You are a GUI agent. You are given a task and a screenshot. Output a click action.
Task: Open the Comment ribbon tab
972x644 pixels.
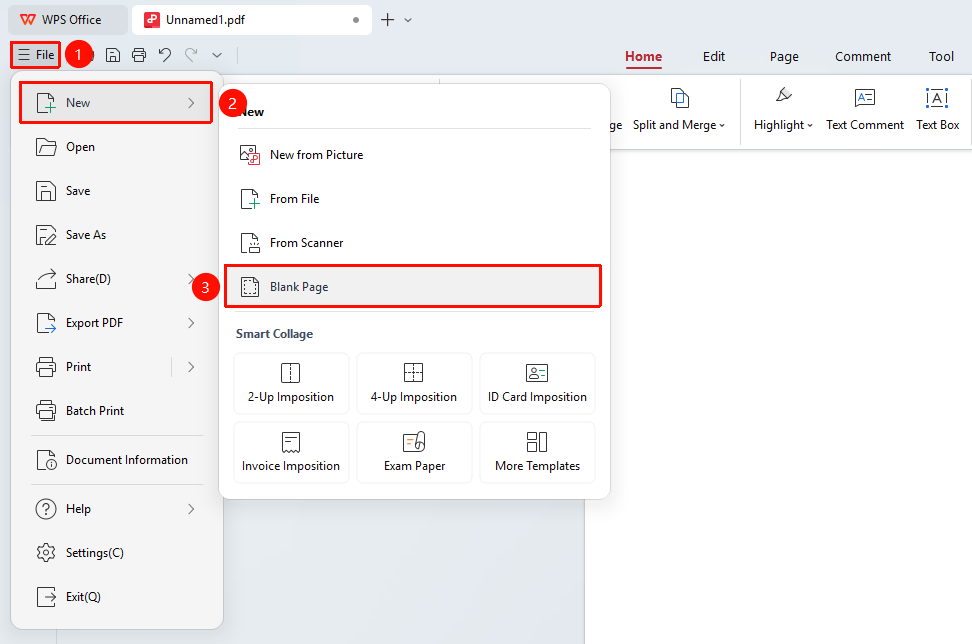pyautogui.click(x=863, y=56)
